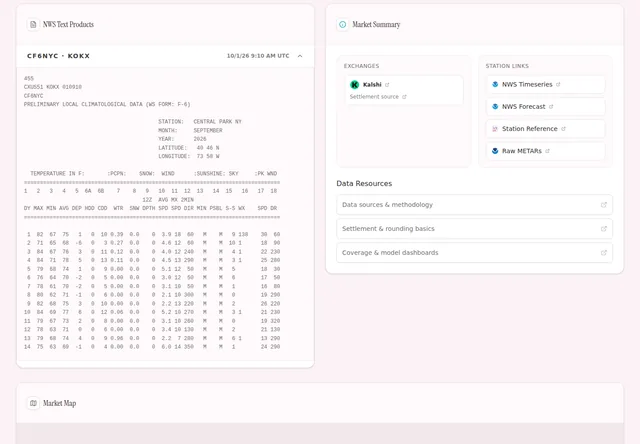Click the Data Resources heading
The image size is (640, 444).
tap(364, 184)
